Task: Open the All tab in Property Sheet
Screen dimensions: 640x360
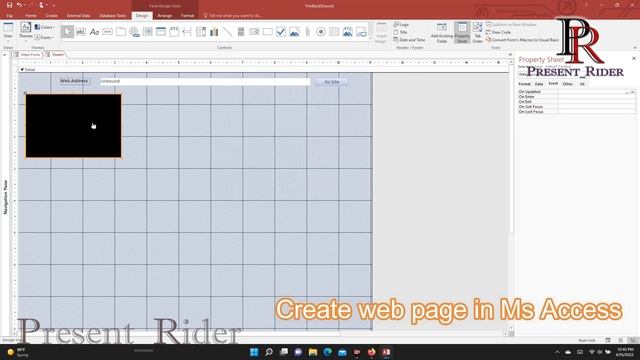Action: (582, 84)
